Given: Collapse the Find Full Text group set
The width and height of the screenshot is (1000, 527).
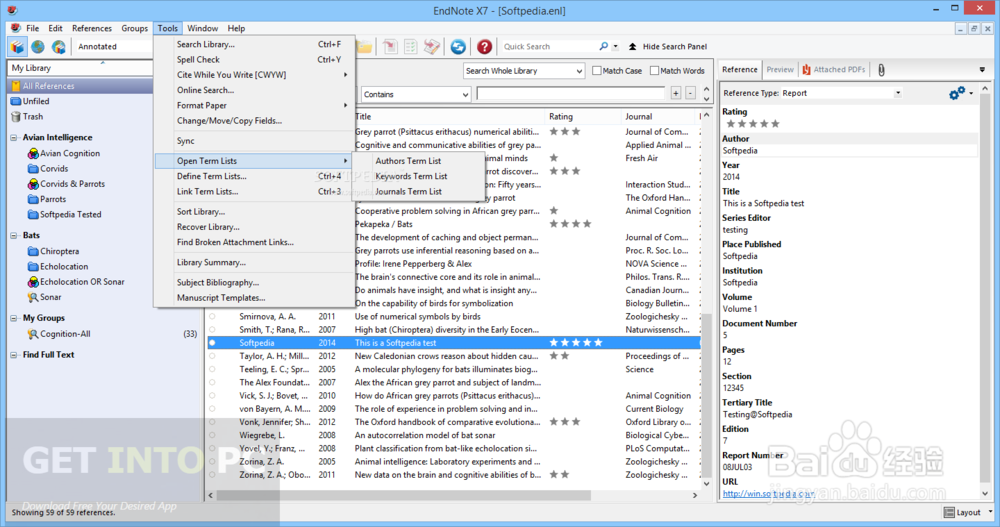Looking at the screenshot, I should (14, 355).
